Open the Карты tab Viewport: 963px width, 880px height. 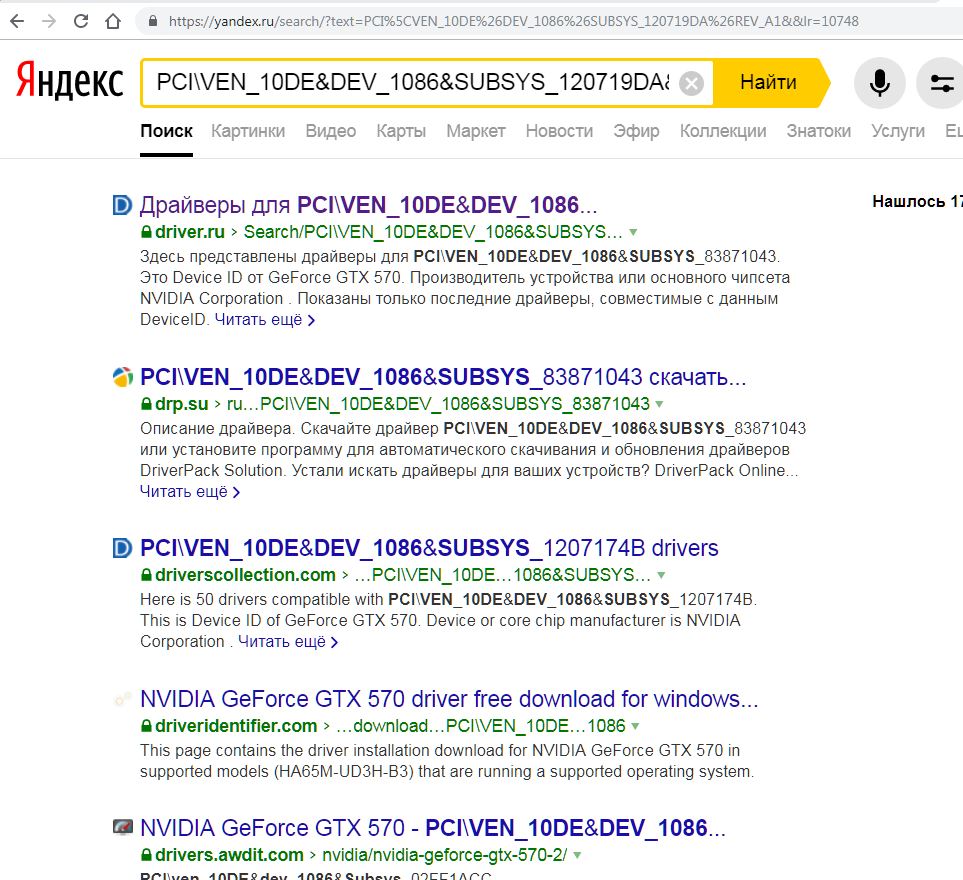pos(401,131)
